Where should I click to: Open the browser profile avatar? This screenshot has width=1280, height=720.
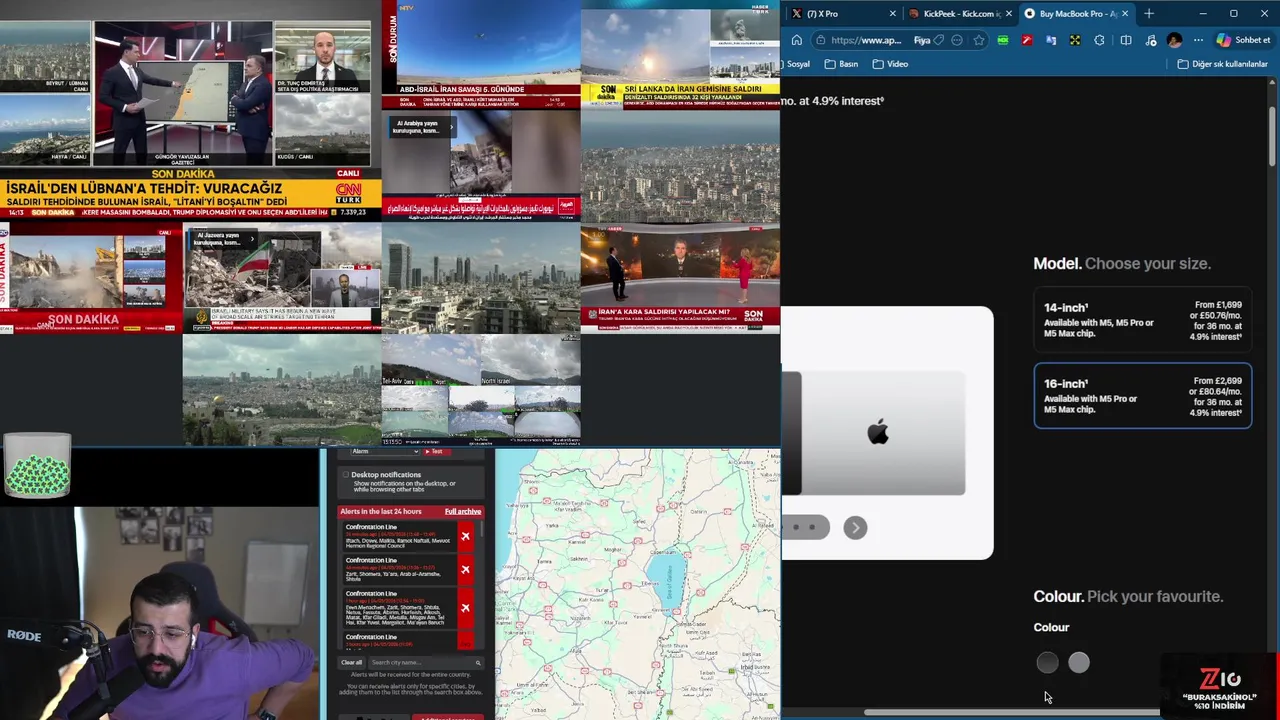pos(1174,40)
